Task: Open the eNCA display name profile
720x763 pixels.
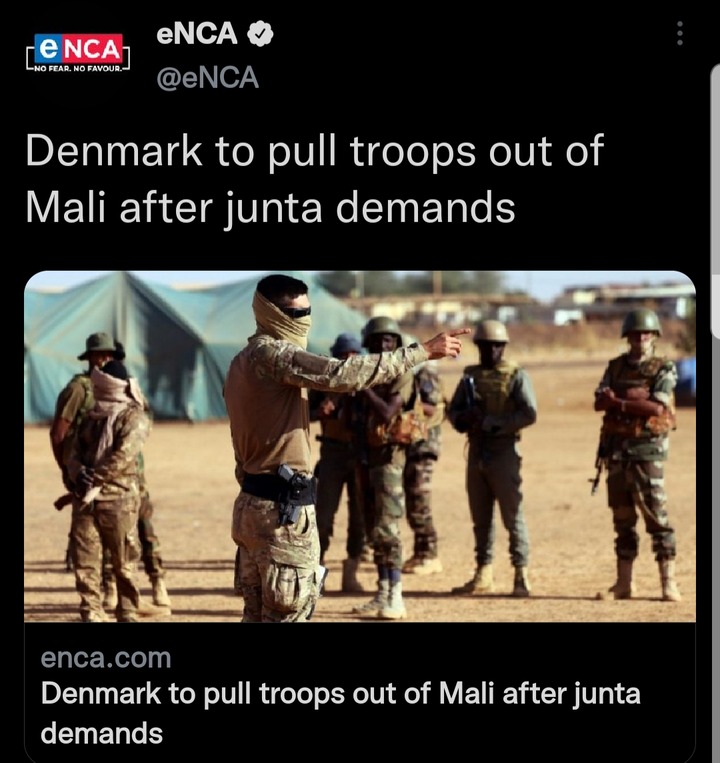Action: [197, 34]
